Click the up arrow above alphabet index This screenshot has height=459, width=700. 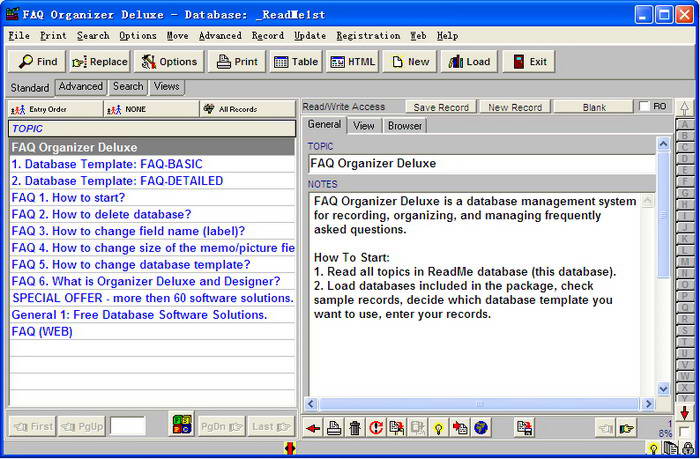pos(684,108)
